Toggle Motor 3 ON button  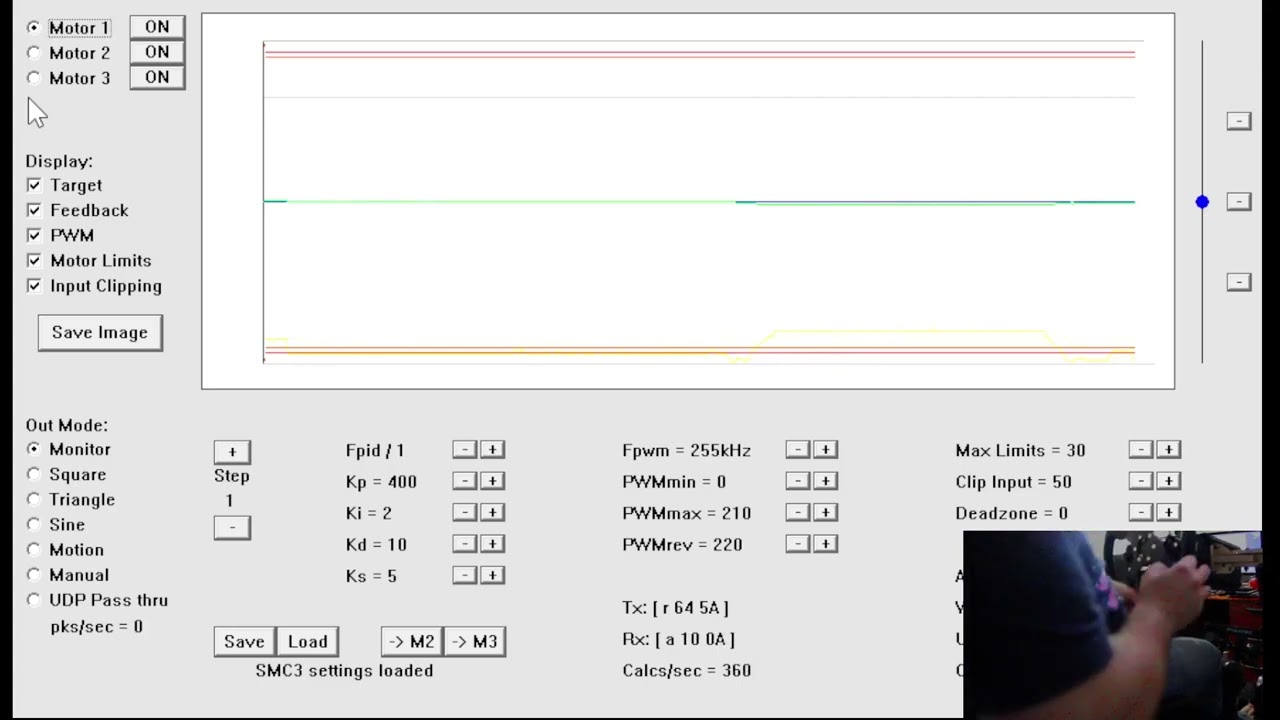[157, 77]
